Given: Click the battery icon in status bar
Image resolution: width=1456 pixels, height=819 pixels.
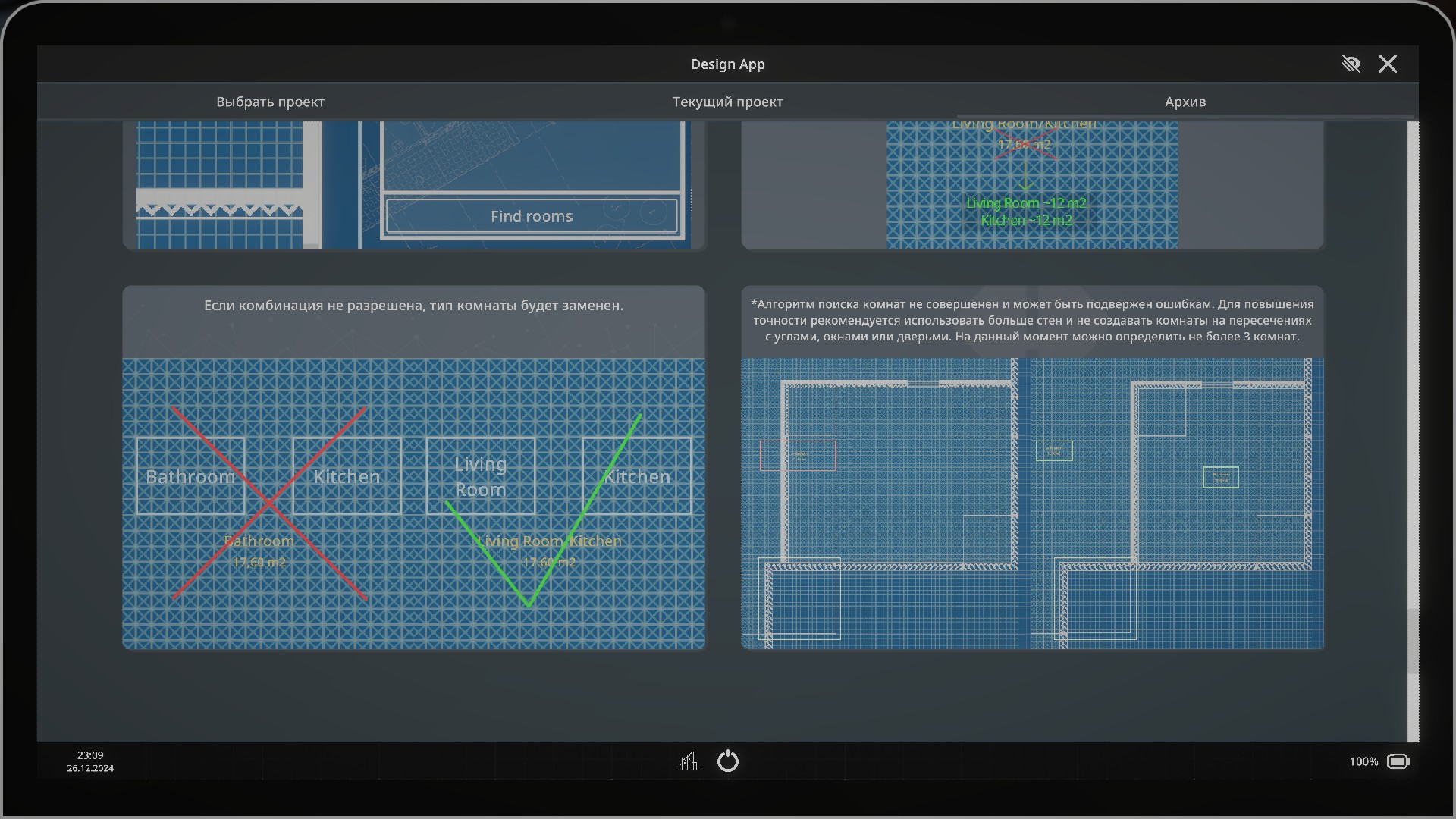Looking at the screenshot, I should point(1398,761).
